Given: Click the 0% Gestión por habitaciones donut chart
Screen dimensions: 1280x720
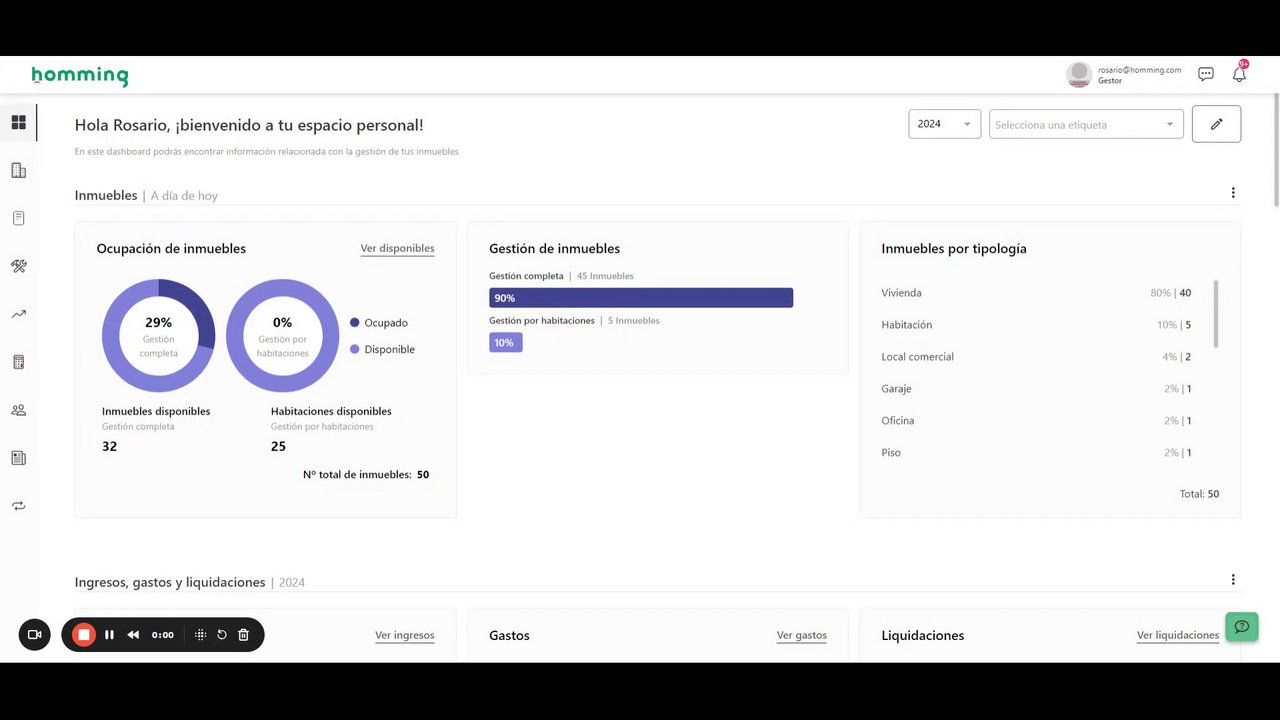Looking at the screenshot, I should coord(282,335).
